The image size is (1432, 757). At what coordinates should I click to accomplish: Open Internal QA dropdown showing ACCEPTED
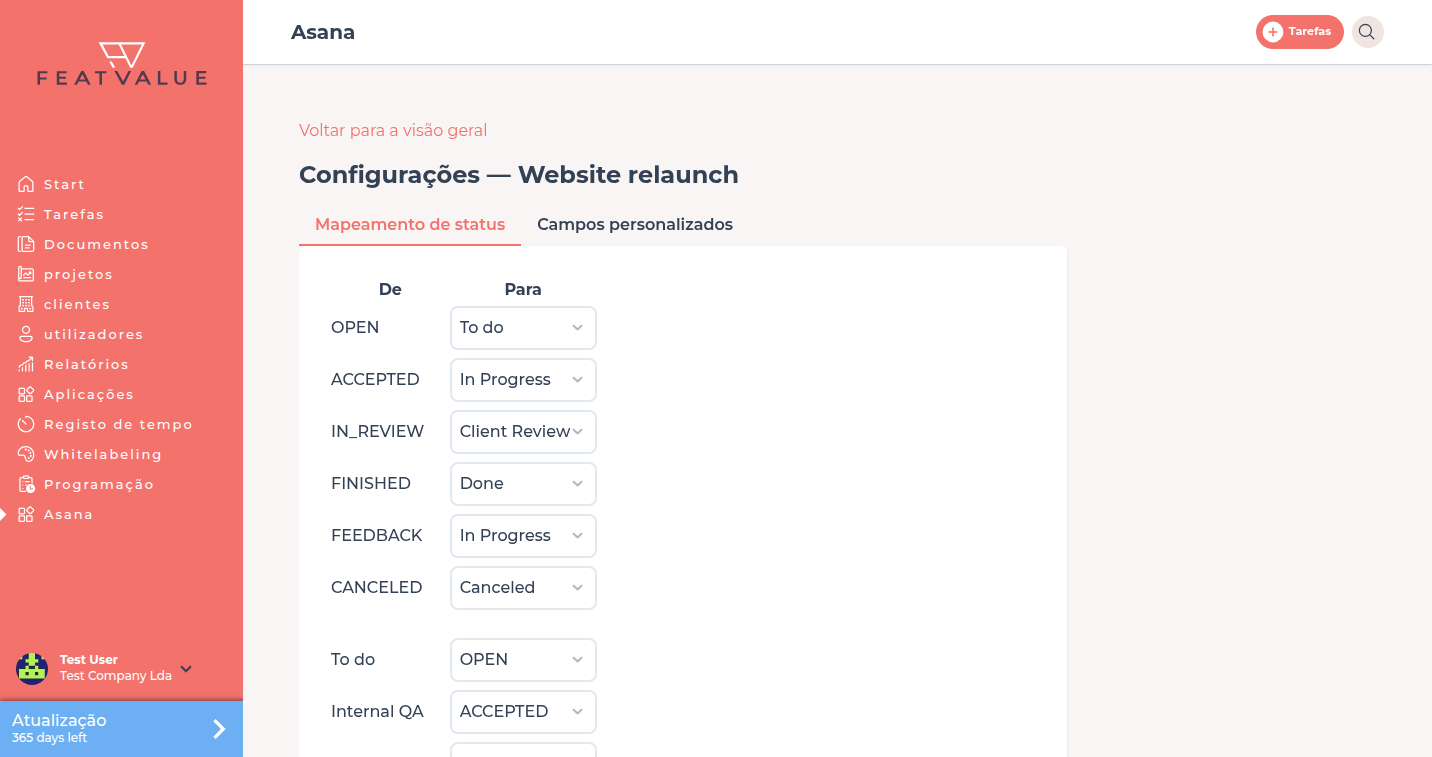pyautogui.click(x=523, y=712)
